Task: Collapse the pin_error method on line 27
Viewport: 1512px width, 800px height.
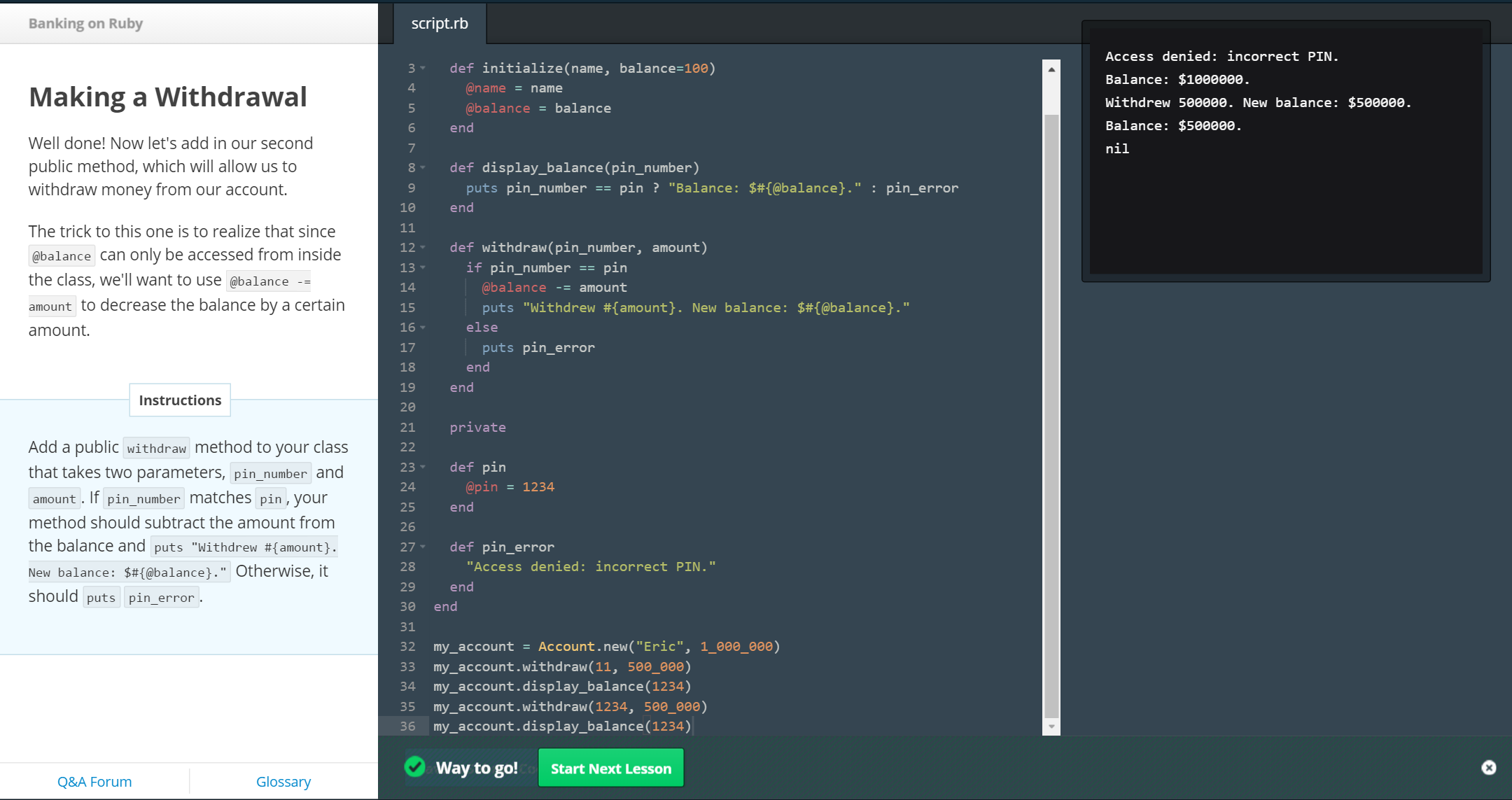Action: (423, 547)
